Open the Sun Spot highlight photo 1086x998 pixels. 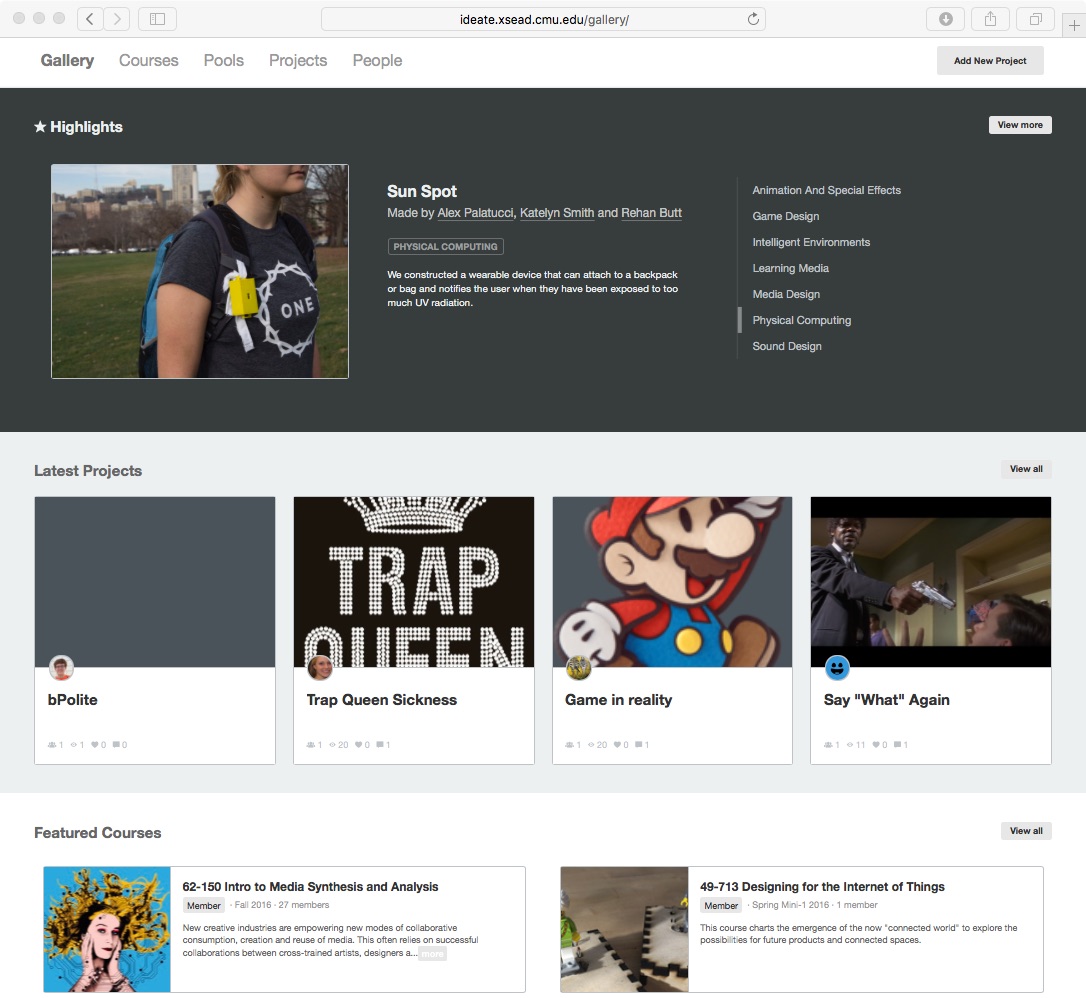coord(199,271)
